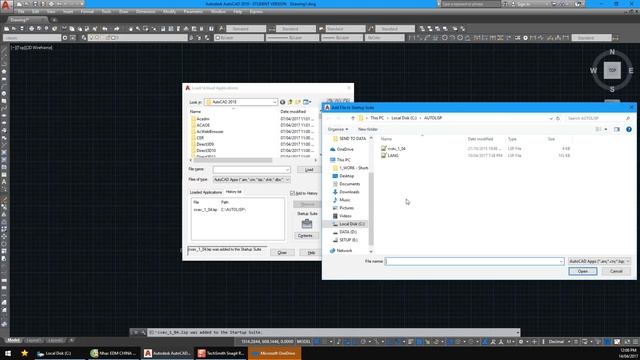640x360 pixels.
Task: Toggle the Add to History checkbox
Action: click(292, 193)
